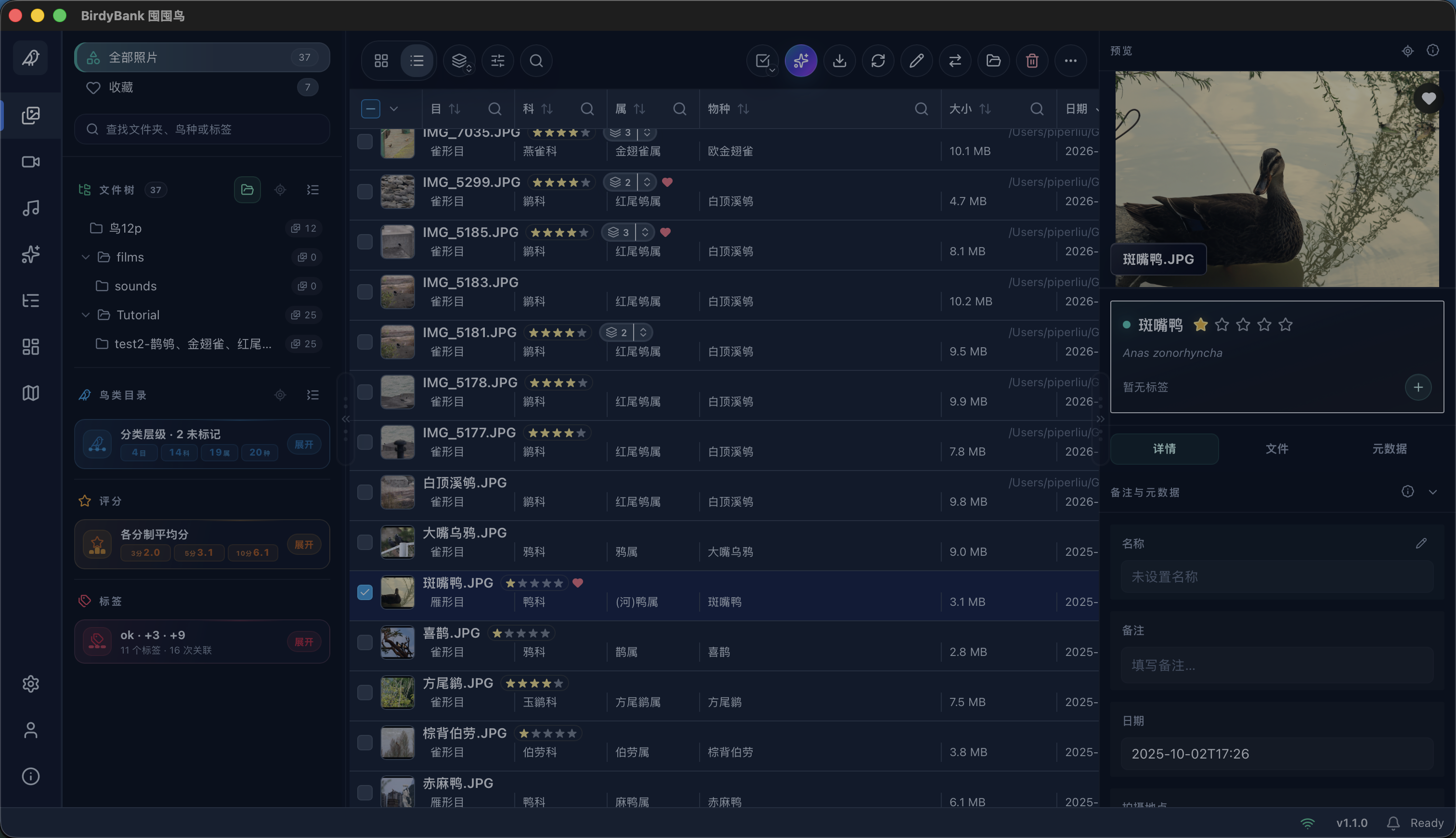Open the music audio section in the sidebar

[30, 208]
